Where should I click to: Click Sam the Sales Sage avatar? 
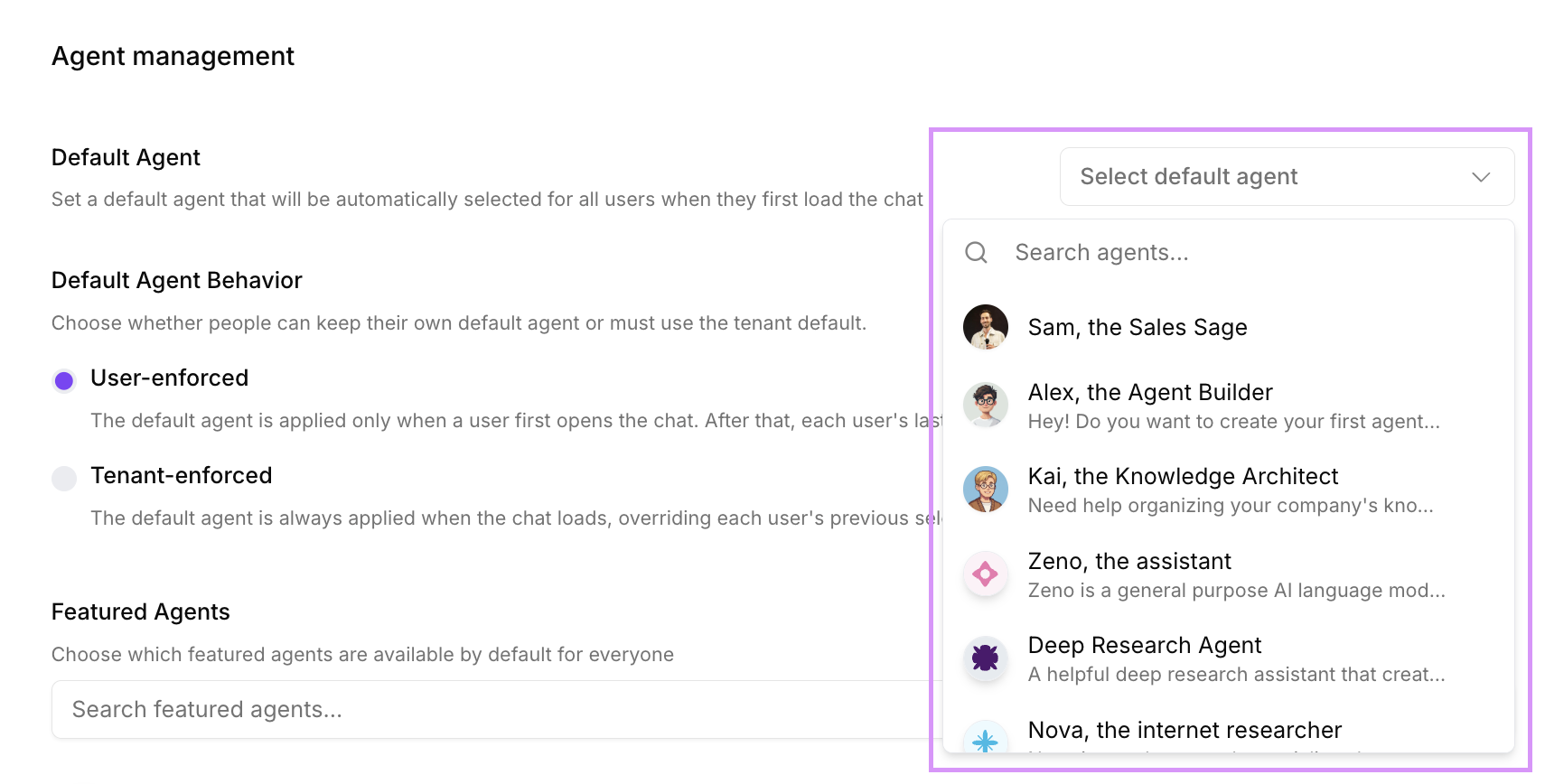click(x=985, y=327)
